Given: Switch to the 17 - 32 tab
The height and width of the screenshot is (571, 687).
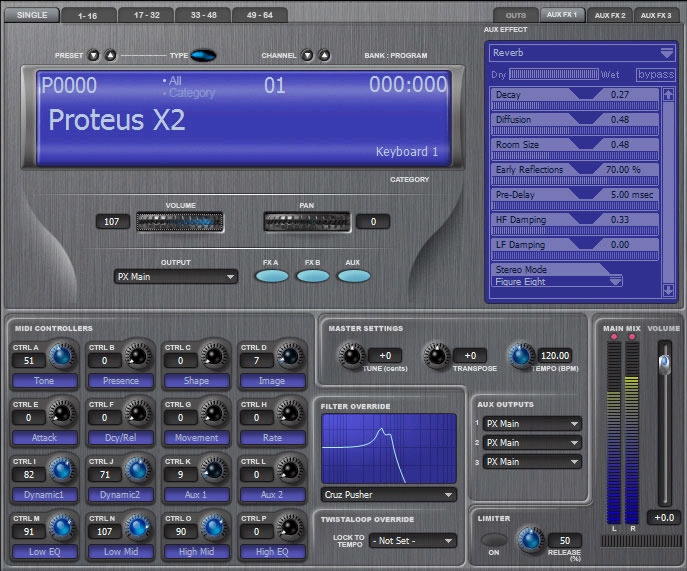Looking at the screenshot, I should pos(147,15).
